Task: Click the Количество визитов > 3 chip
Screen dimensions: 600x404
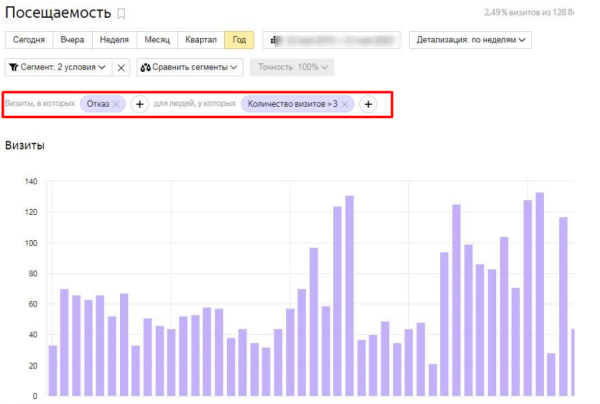Action: click(x=292, y=104)
